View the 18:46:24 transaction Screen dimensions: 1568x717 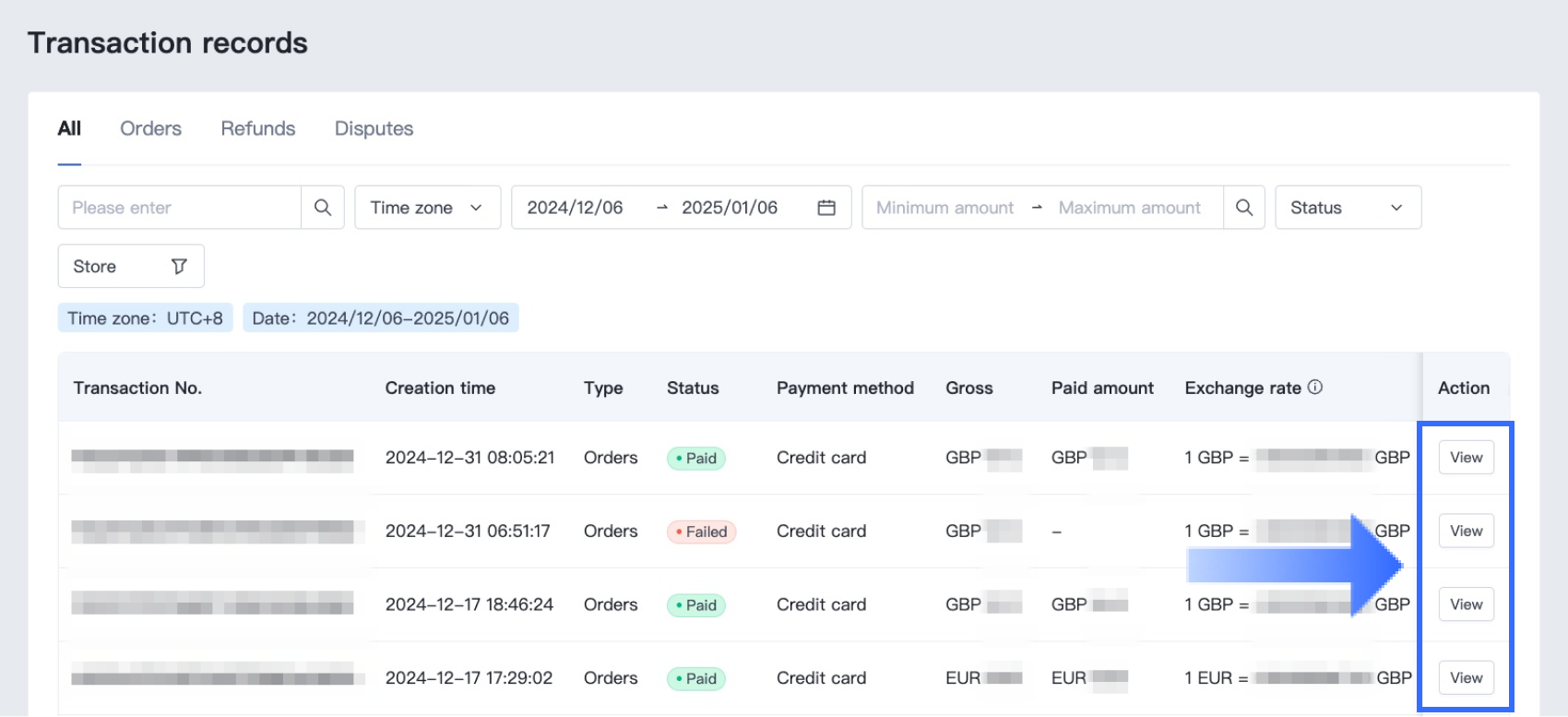[x=1466, y=604]
